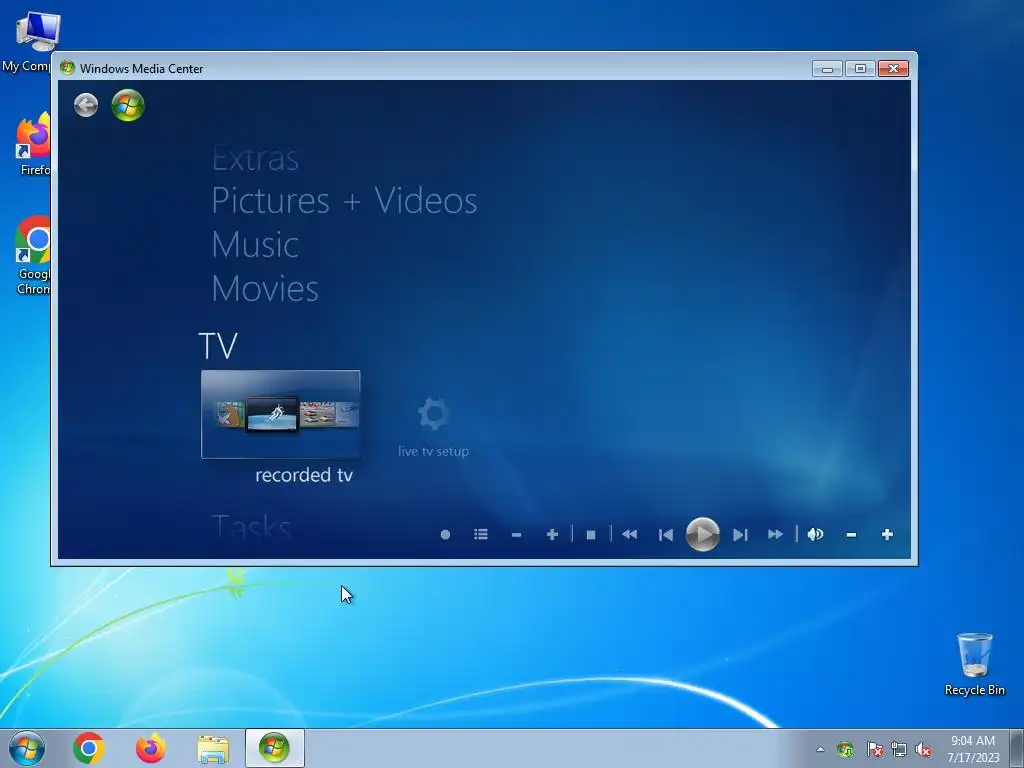Minimize the Windows Media Center window
The width and height of the screenshot is (1024, 768).
point(827,69)
